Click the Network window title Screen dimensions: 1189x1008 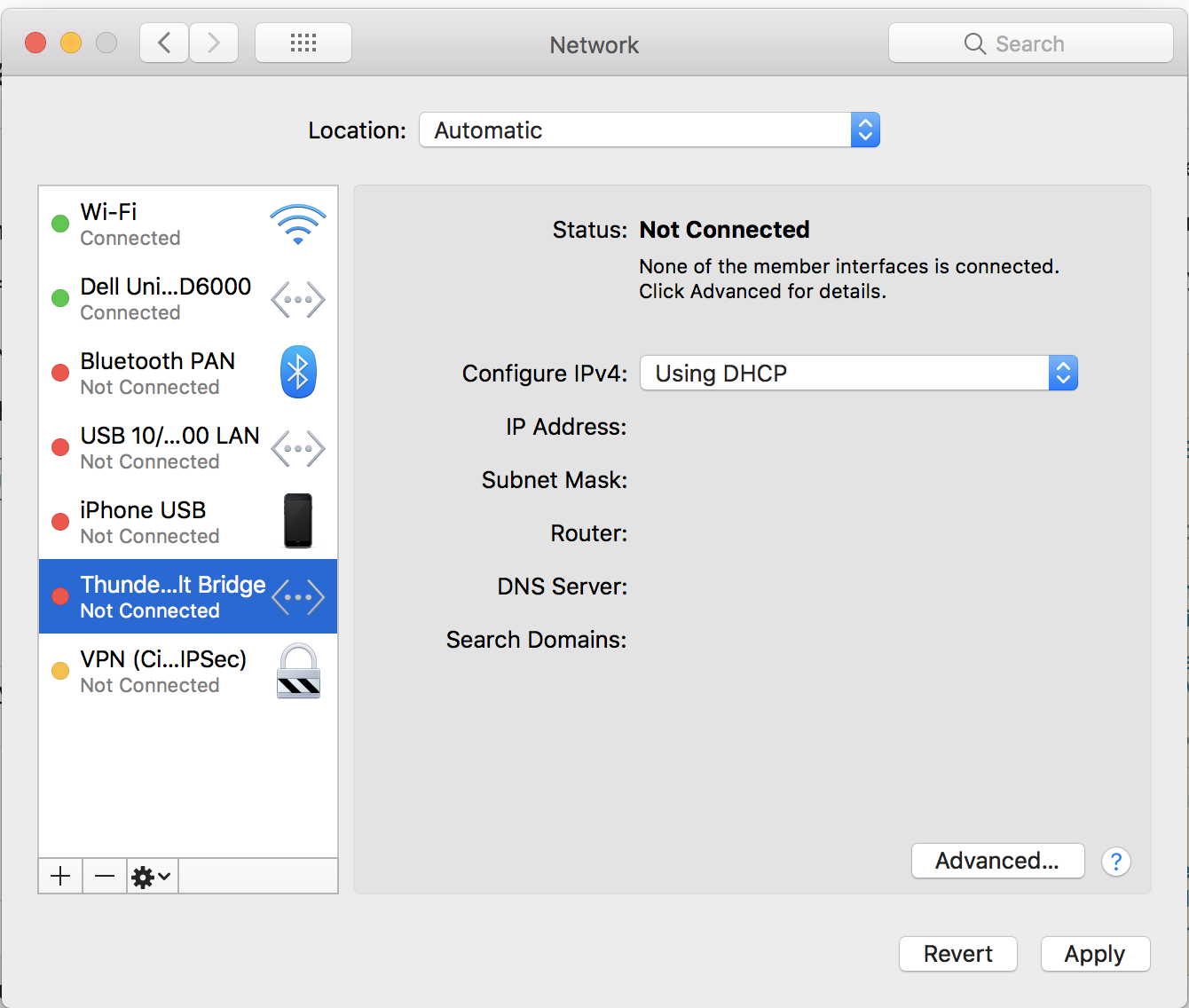(x=594, y=45)
